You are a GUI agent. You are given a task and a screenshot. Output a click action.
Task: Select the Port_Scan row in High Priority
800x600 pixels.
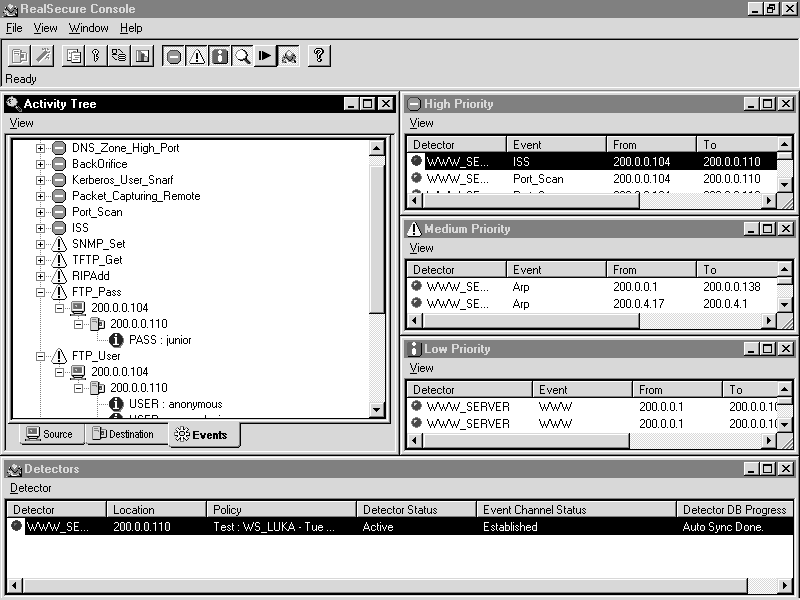coord(540,179)
